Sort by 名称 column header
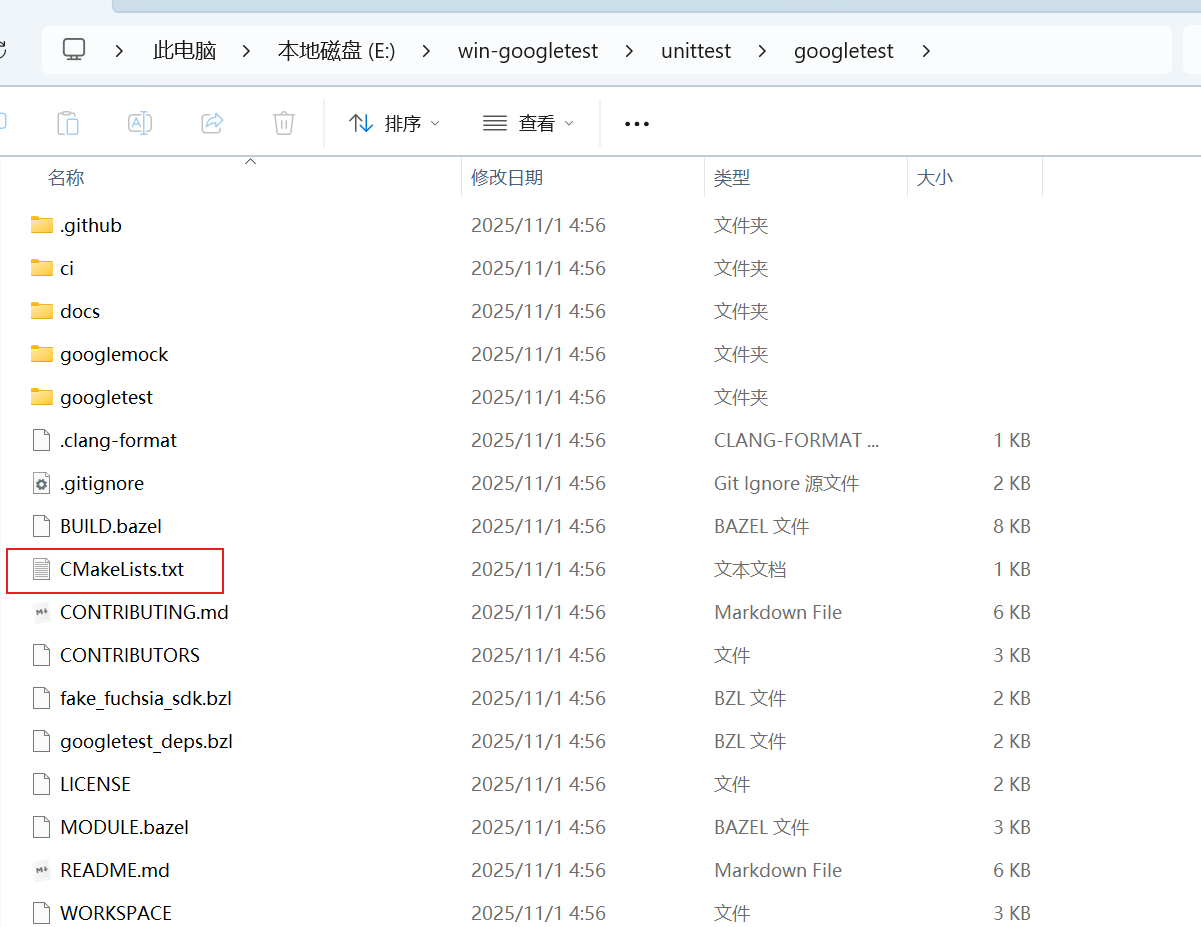 pyautogui.click(x=66, y=177)
